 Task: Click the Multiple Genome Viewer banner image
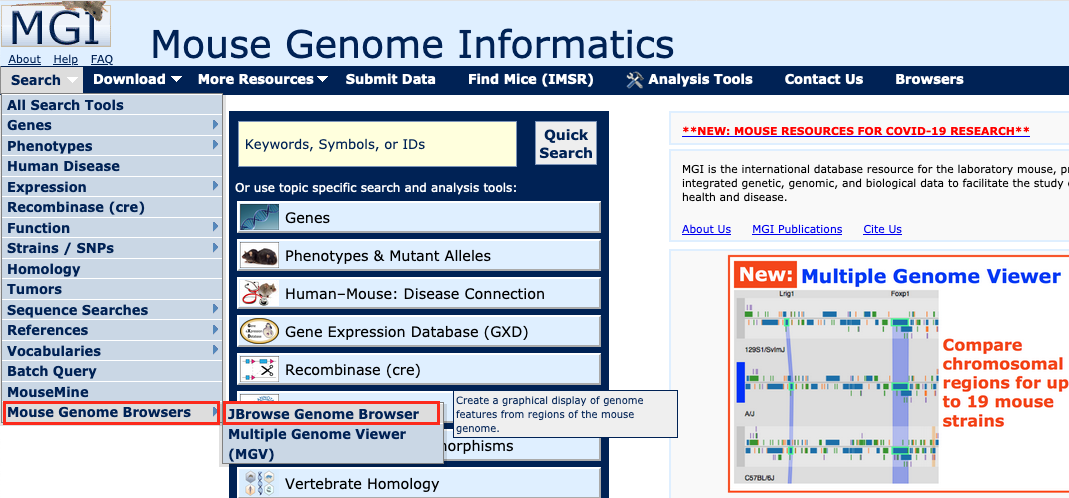coord(899,374)
